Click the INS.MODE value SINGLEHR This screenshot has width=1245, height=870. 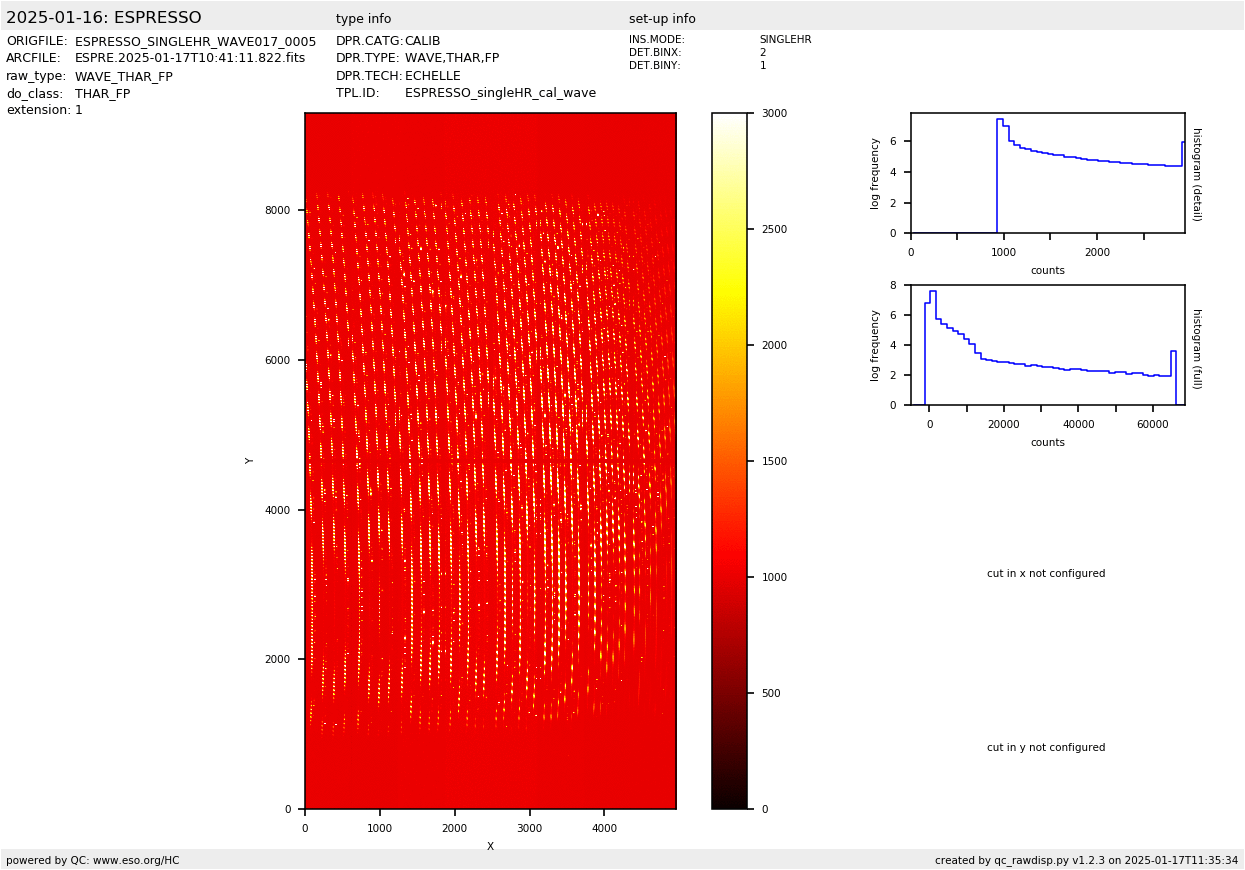785,40
